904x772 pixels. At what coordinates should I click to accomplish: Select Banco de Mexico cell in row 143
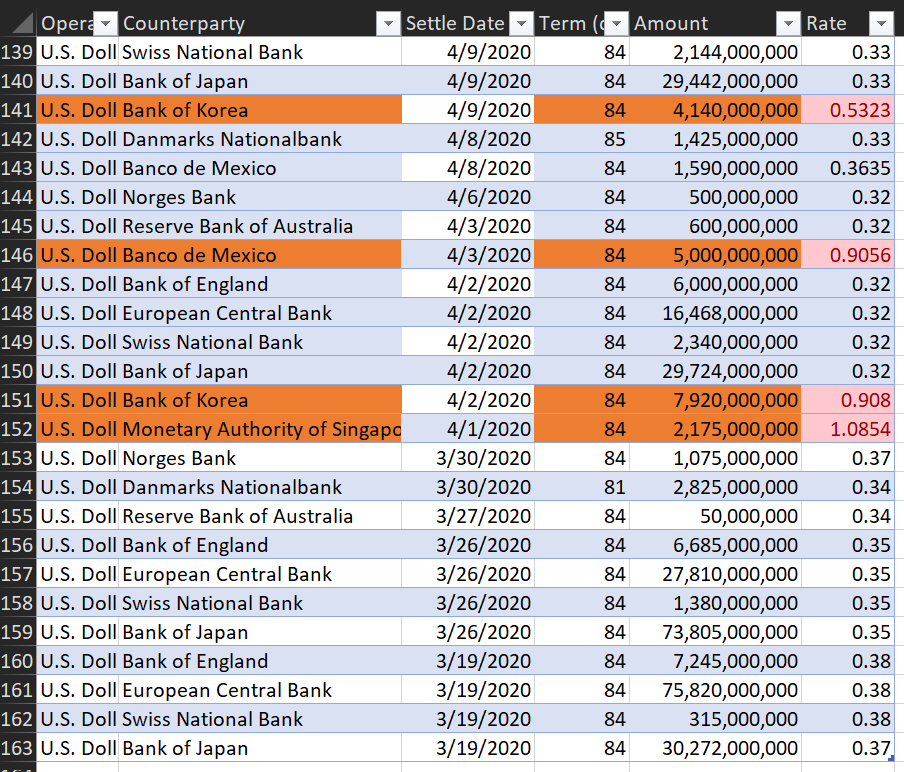click(x=260, y=168)
